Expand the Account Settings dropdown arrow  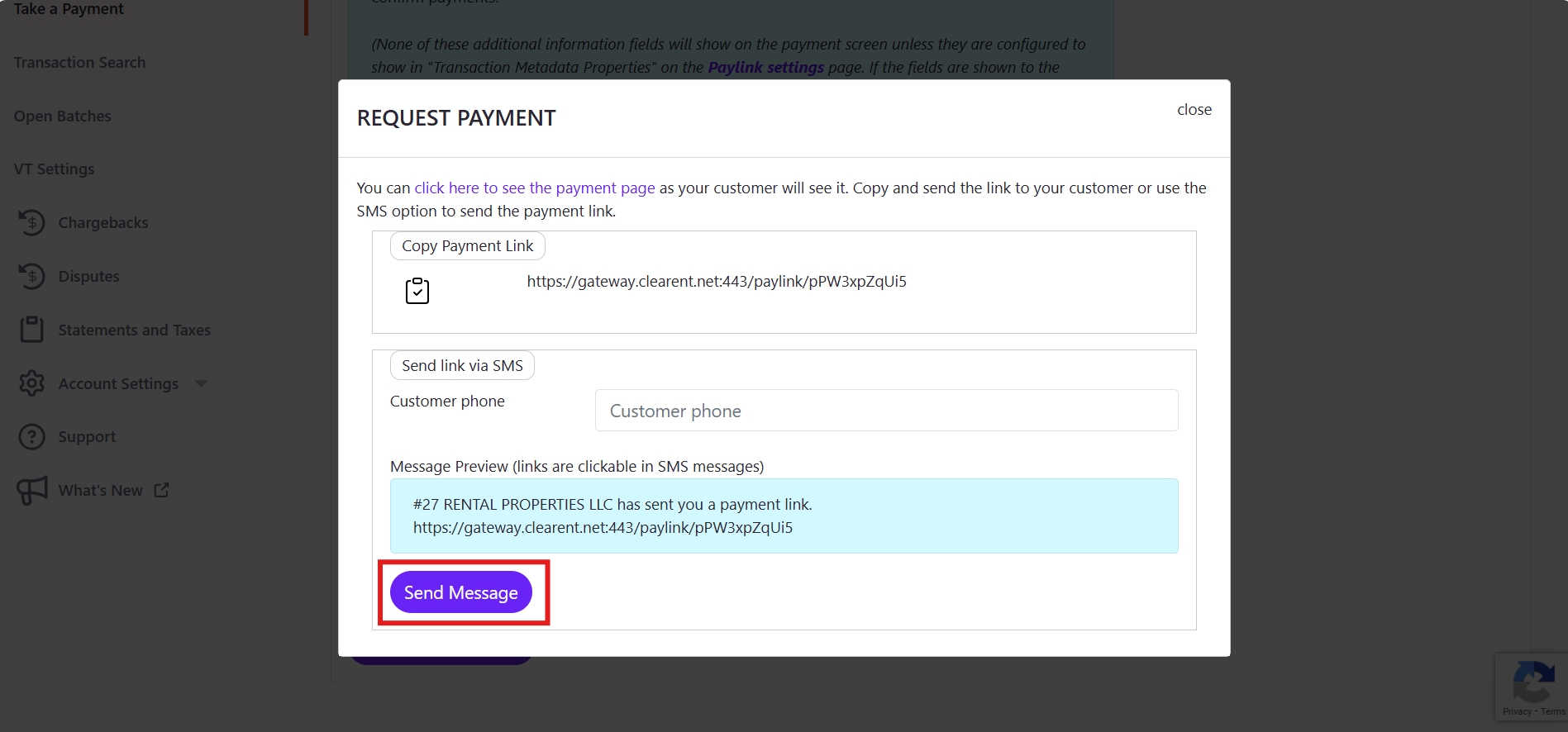201,383
